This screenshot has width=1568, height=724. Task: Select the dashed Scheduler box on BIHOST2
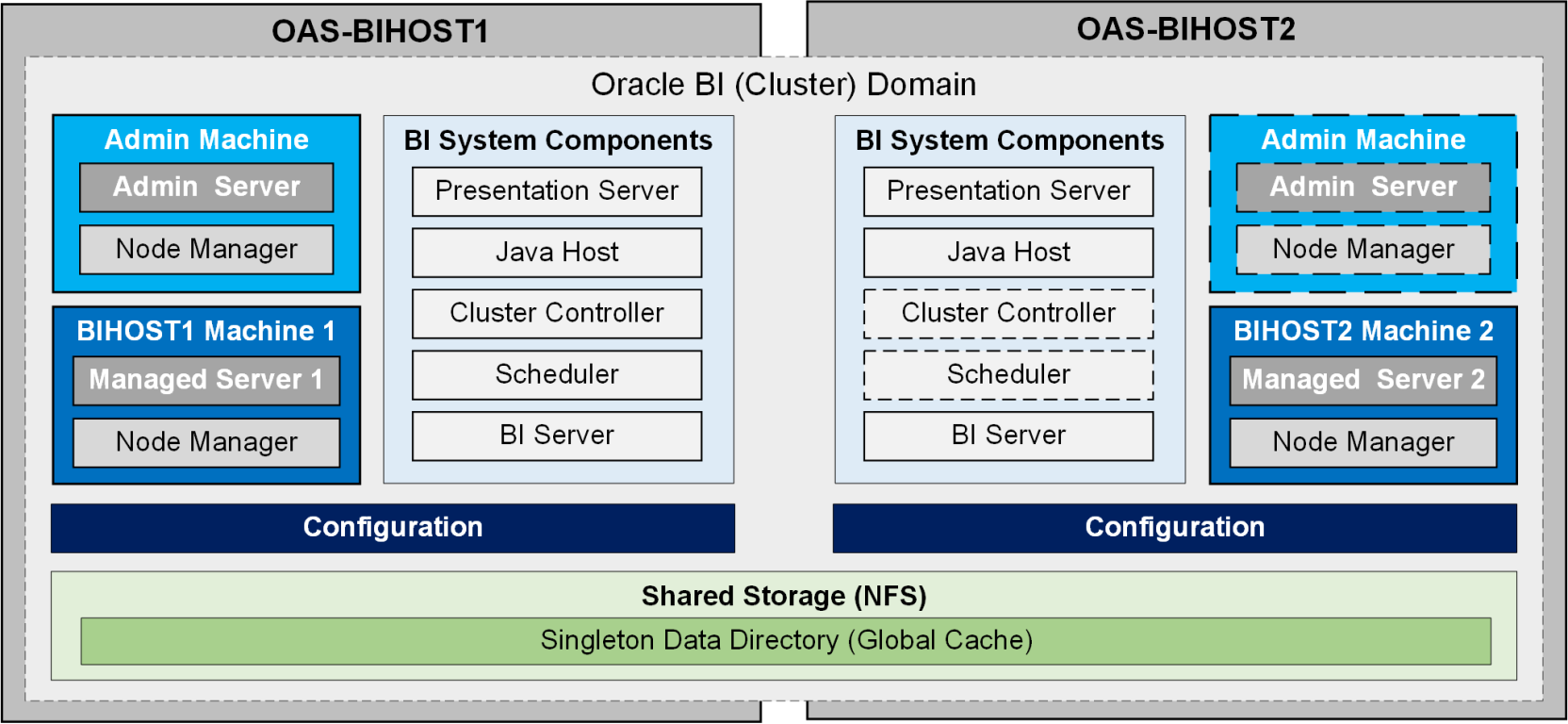(1008, 375)
